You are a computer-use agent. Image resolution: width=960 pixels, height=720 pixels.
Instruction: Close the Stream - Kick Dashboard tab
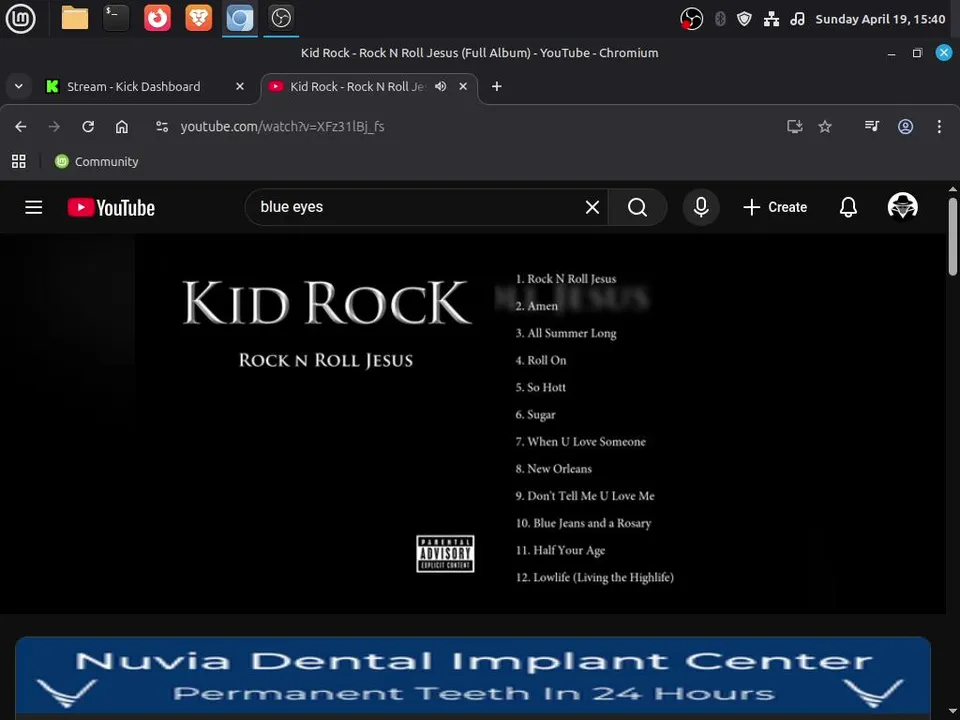pos(240,86)
